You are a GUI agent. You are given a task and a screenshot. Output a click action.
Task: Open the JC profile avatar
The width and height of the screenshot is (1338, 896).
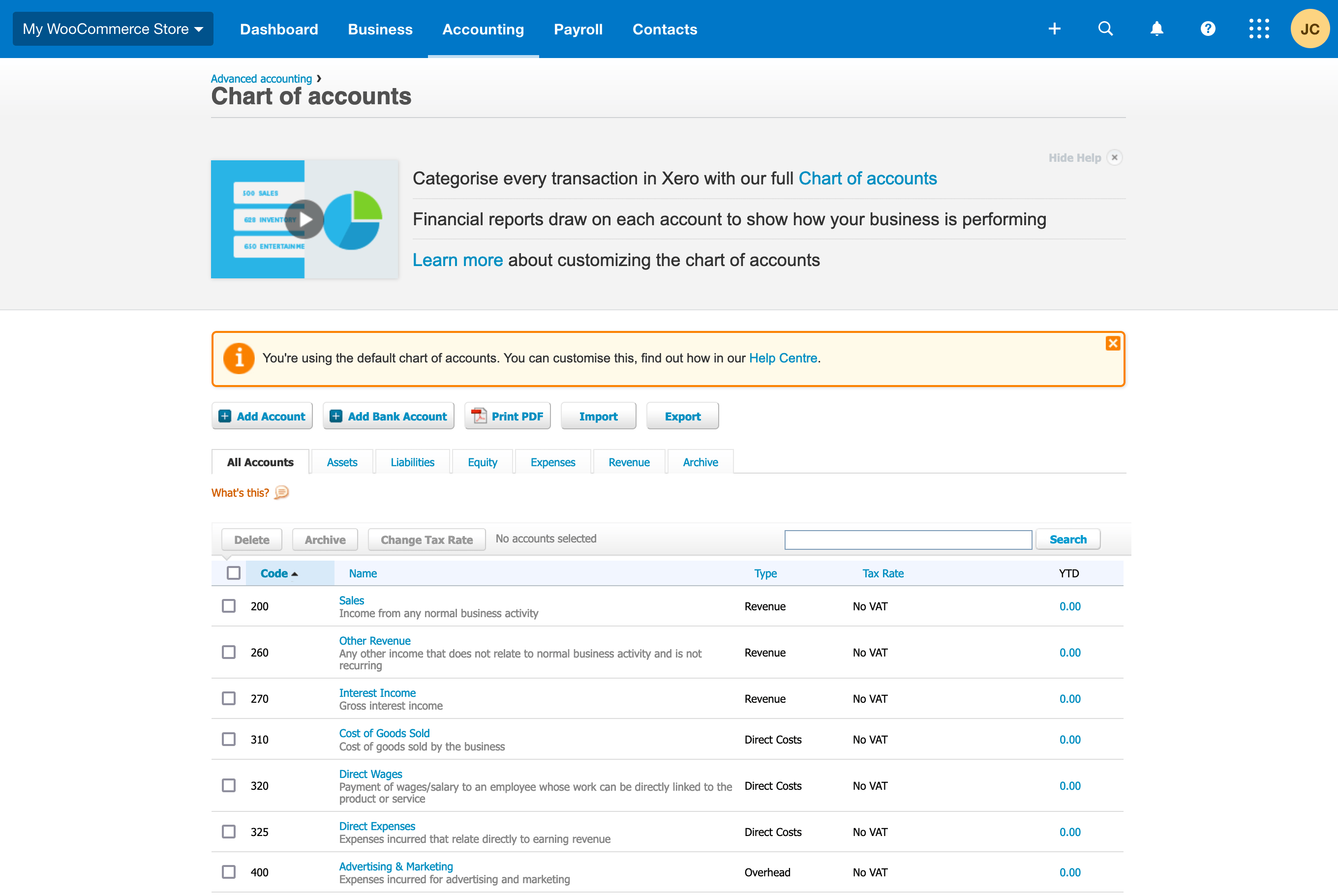1310,28
